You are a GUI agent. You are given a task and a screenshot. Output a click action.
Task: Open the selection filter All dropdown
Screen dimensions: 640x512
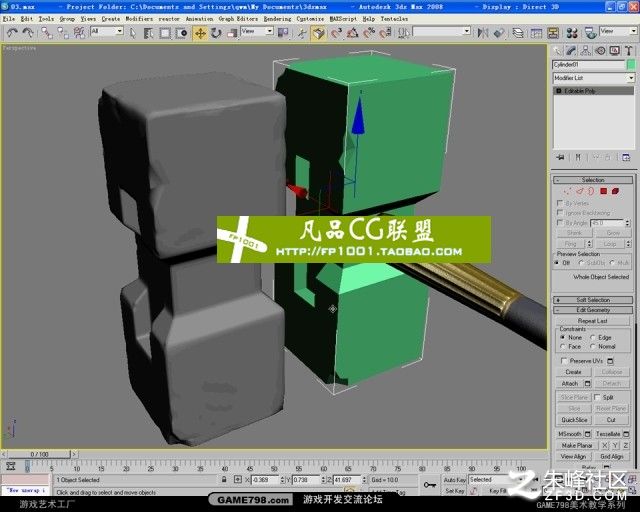107,31
